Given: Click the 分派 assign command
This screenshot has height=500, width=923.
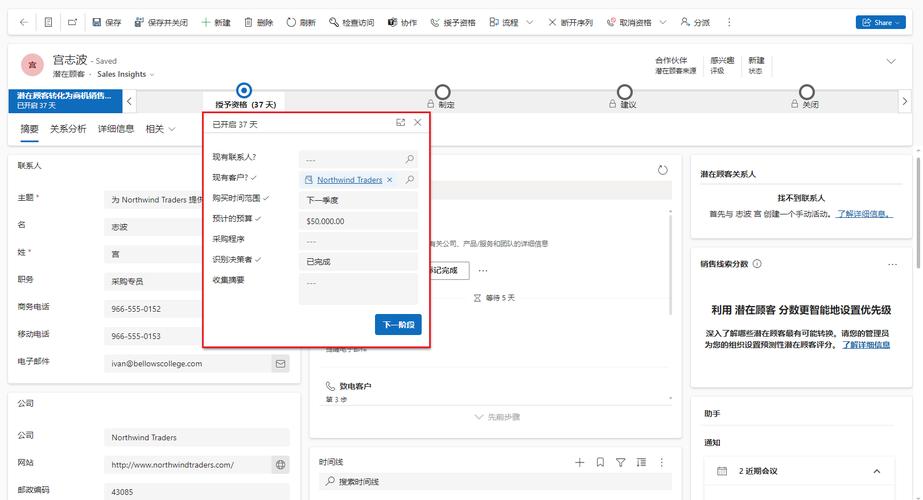Looking at the screenshot, I should pyautogui.click(x=695, y=22).
